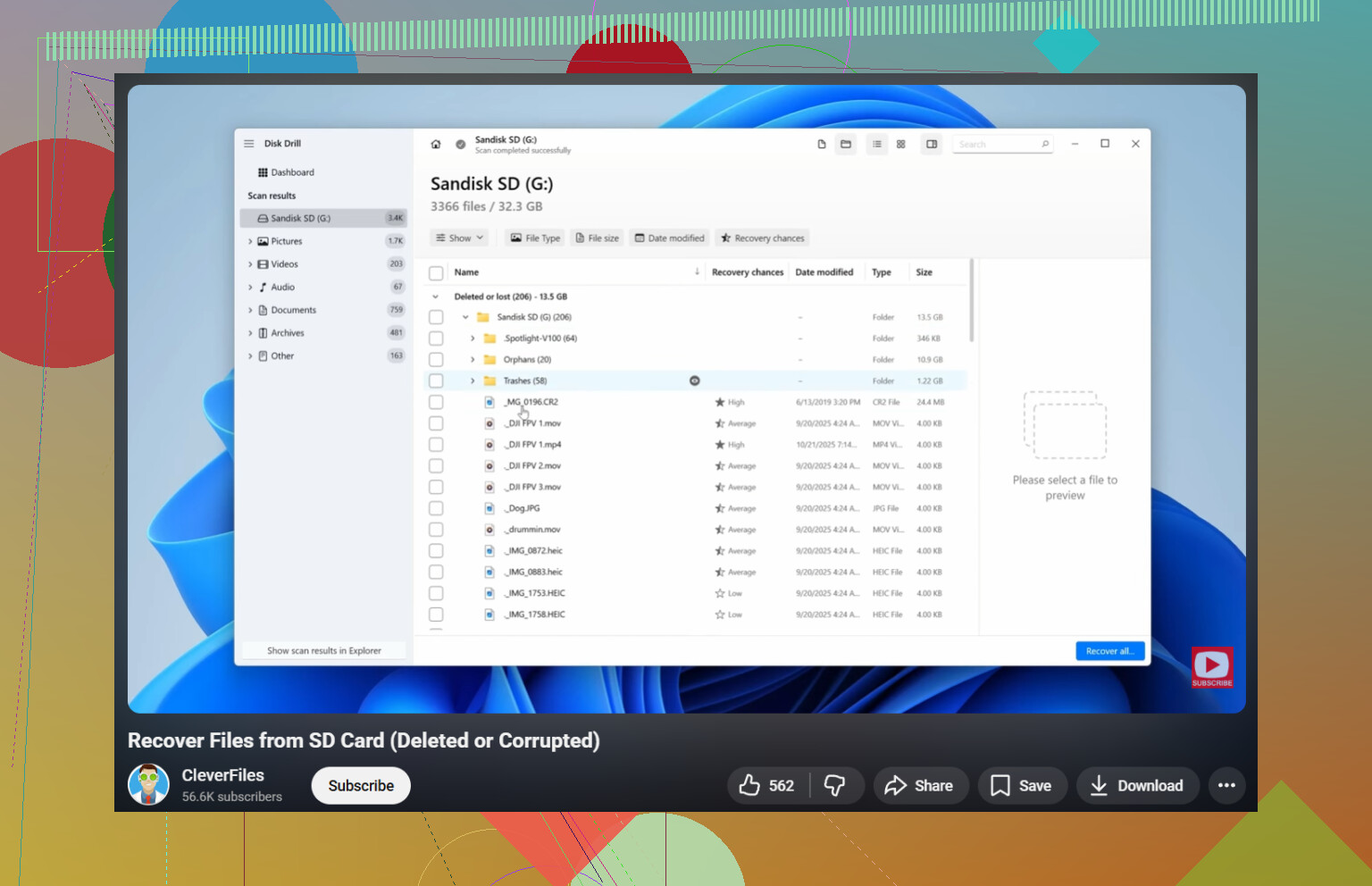The width and height of the screenshot is (1372, 886).
Task: Collapse the Sandisk SD (G) folder tree
Action: tap(465, 317)
